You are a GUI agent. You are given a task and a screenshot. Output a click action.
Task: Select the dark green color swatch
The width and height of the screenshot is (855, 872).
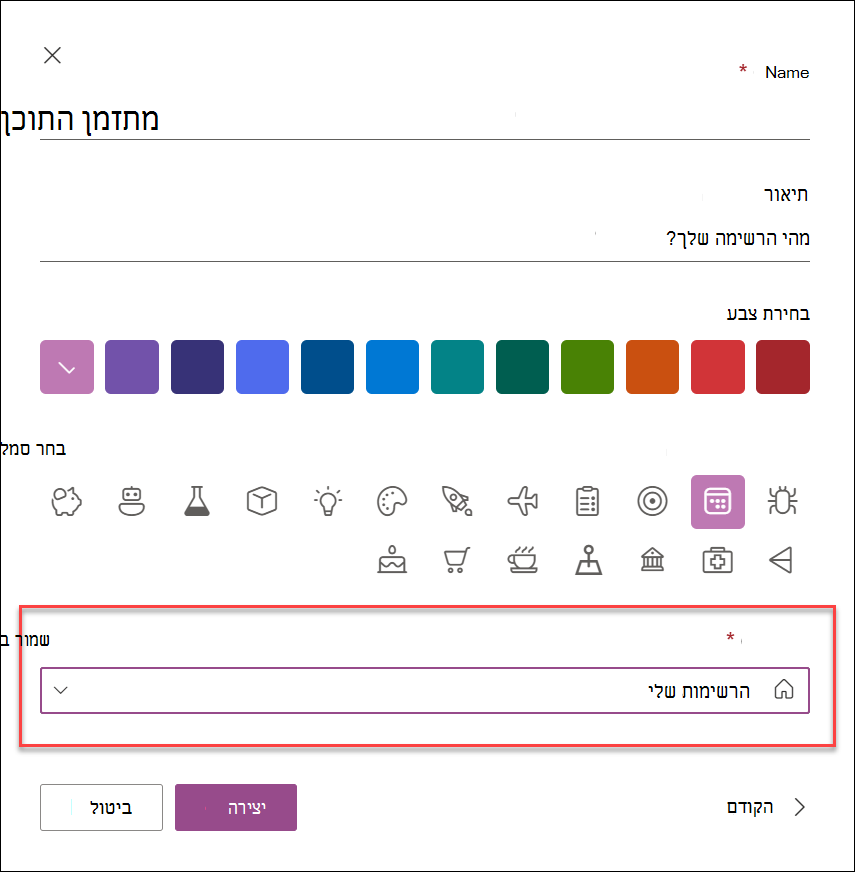pos(522,367)
